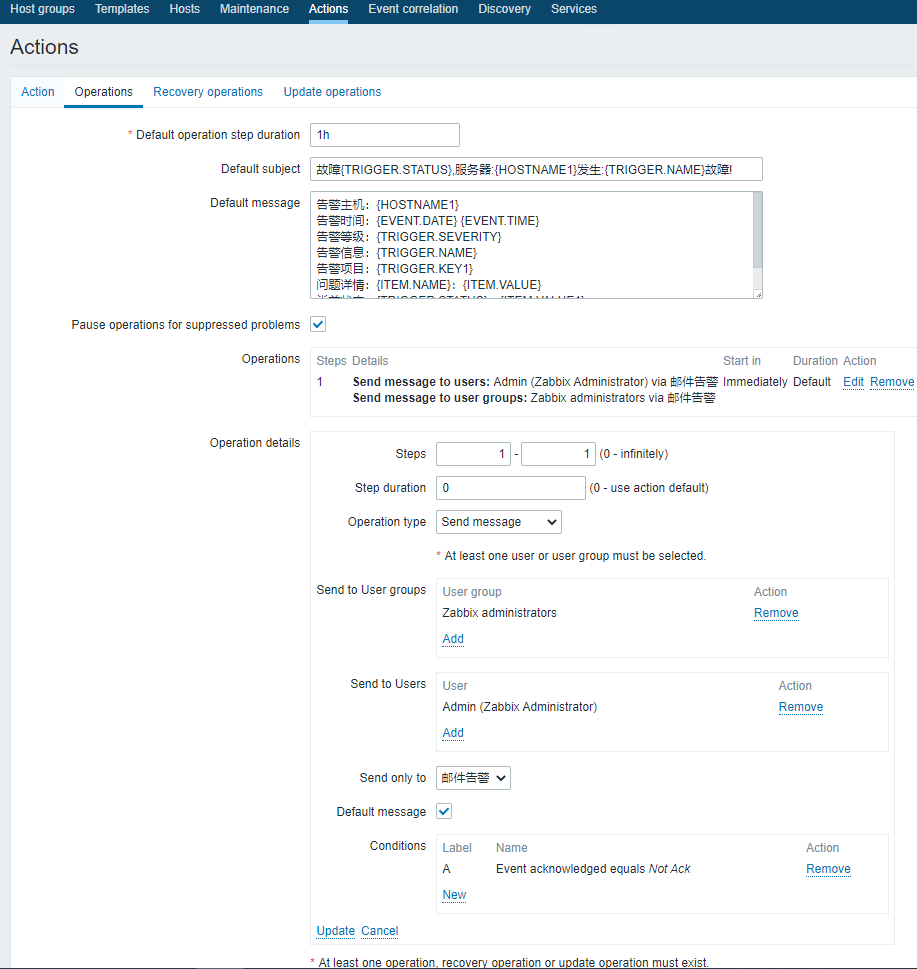The width and height of the screenshot is (917, 969).
Task: Add a user group to Send to User groups
Action: (453, 639)
